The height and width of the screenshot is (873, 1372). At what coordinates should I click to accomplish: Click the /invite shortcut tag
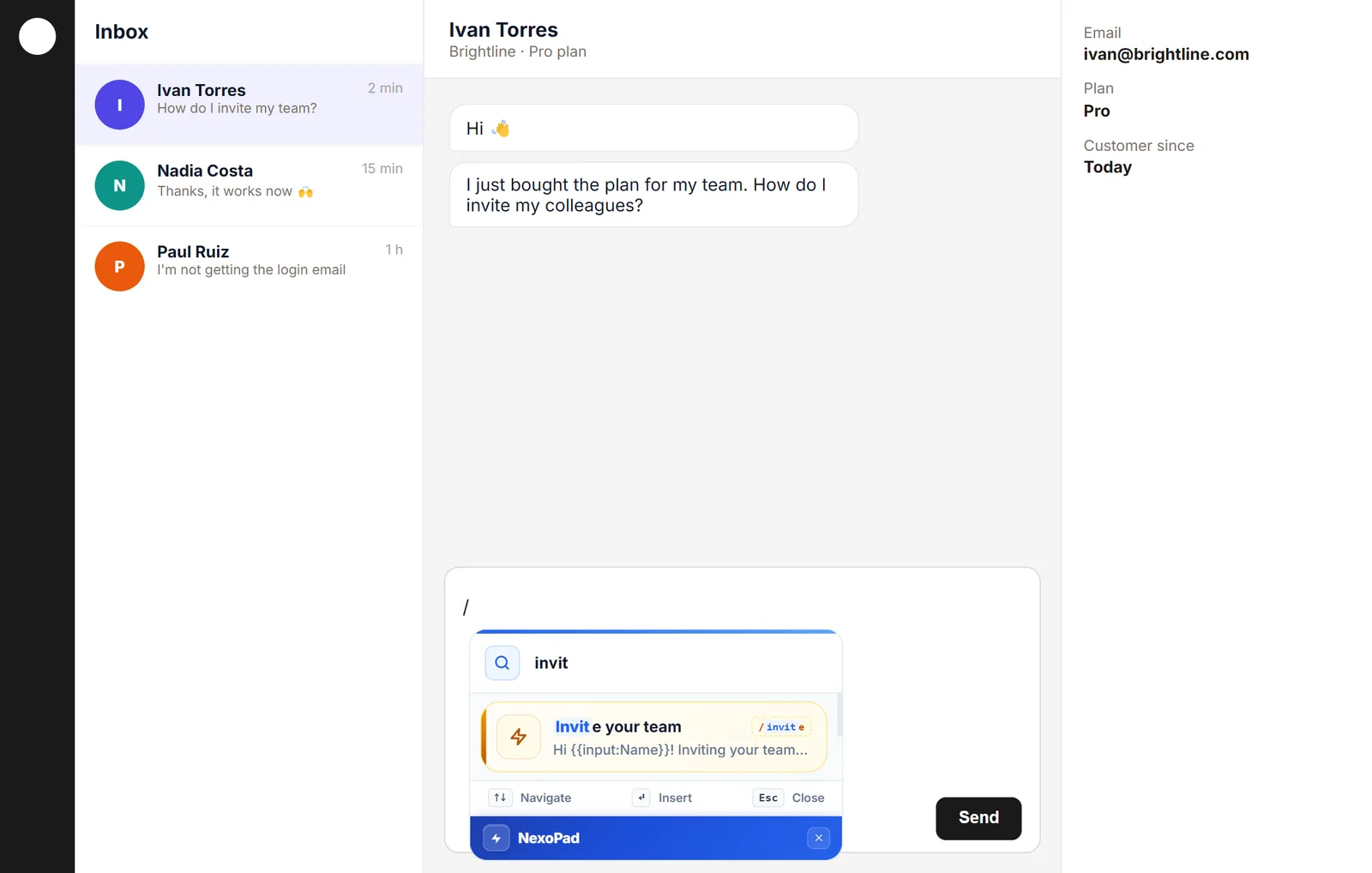click(x=781, y=727)
